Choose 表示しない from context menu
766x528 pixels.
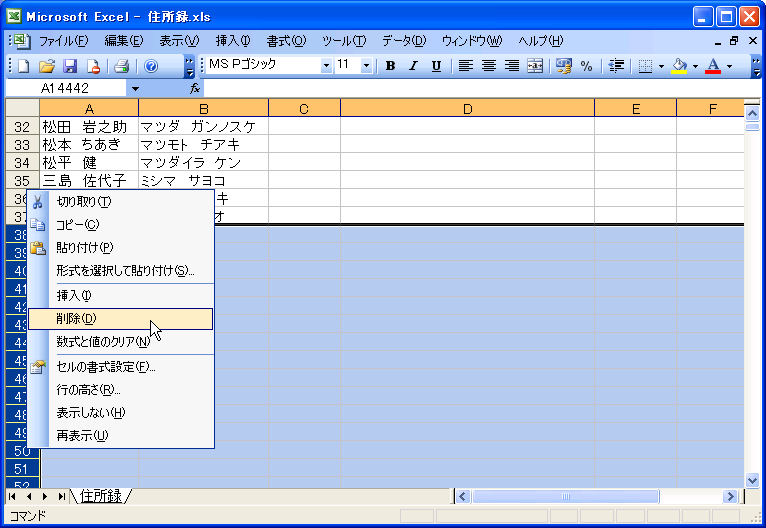click(121, 413)
